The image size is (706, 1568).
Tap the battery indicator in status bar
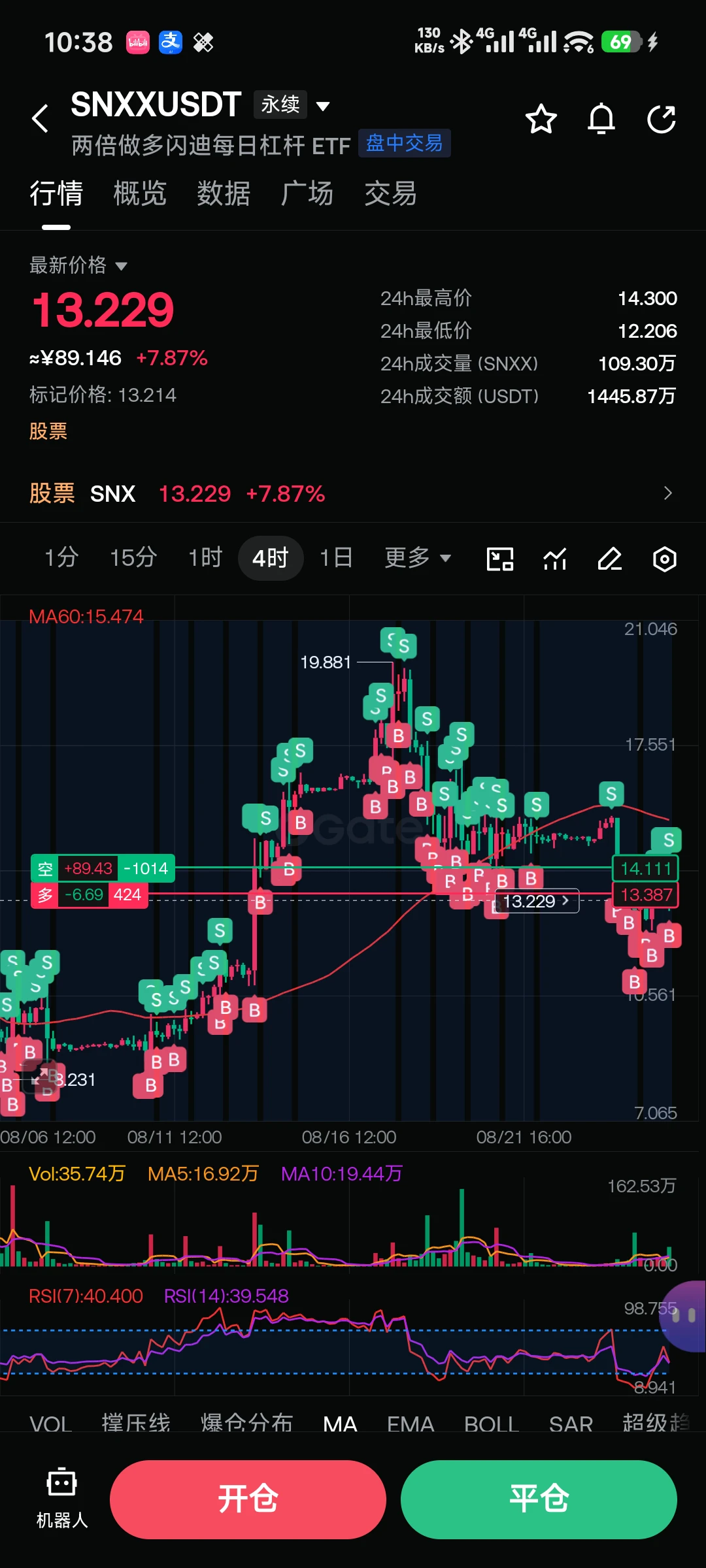tap(621, 42)
